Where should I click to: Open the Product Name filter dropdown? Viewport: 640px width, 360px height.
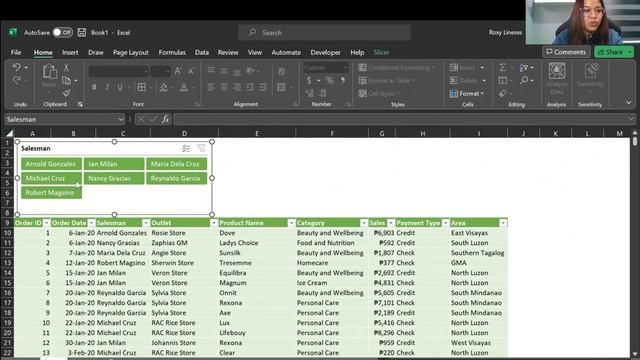[291, 223]
